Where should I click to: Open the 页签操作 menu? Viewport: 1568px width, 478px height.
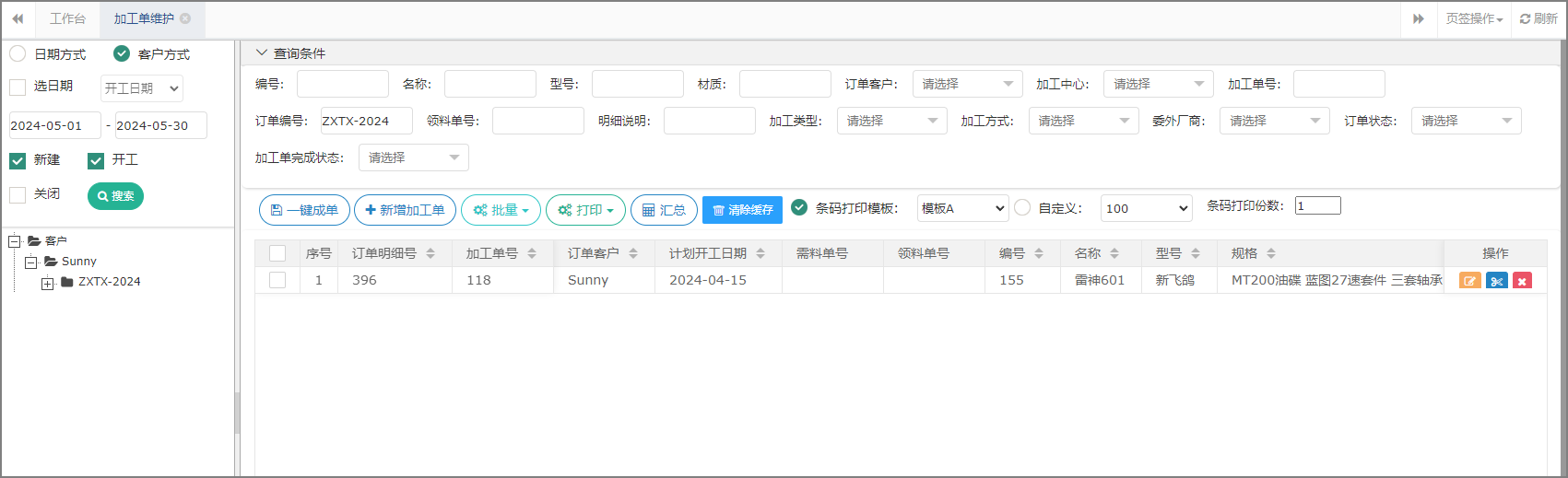tap(1473, 18)
